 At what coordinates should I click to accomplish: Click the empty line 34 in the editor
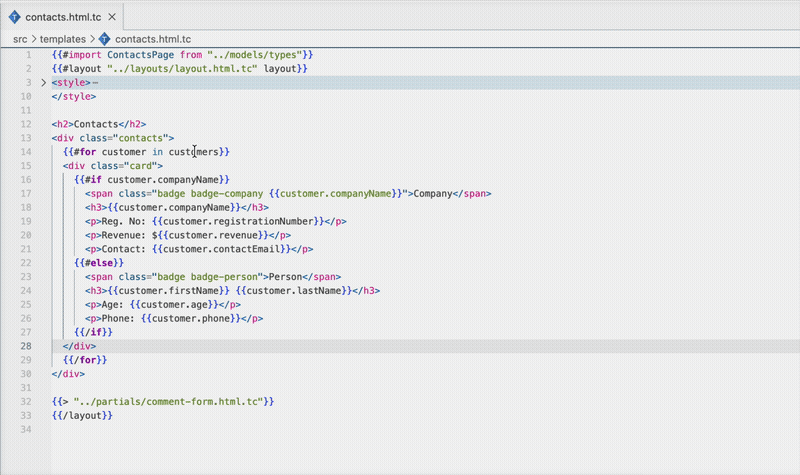tap(426, 429)
